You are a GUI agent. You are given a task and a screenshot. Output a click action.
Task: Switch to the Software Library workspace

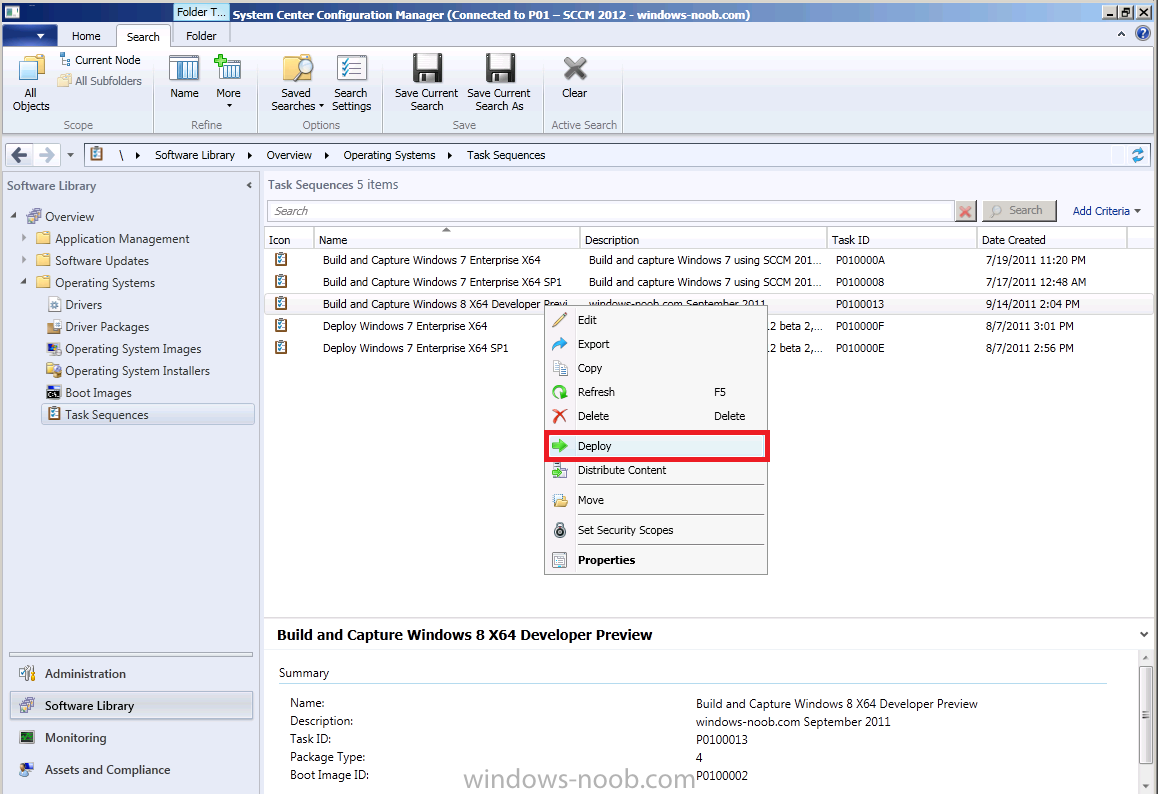(x=131, y=705)
